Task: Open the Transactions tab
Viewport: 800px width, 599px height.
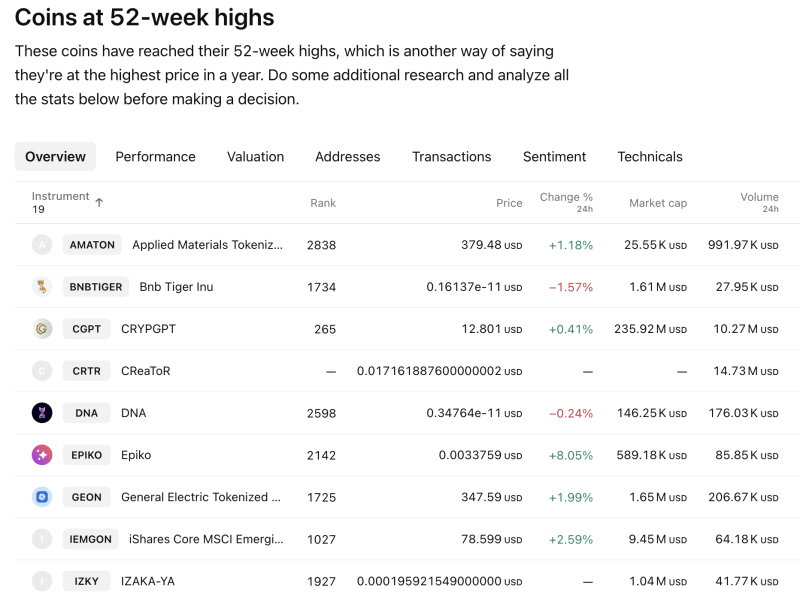Action: point(451,156)
